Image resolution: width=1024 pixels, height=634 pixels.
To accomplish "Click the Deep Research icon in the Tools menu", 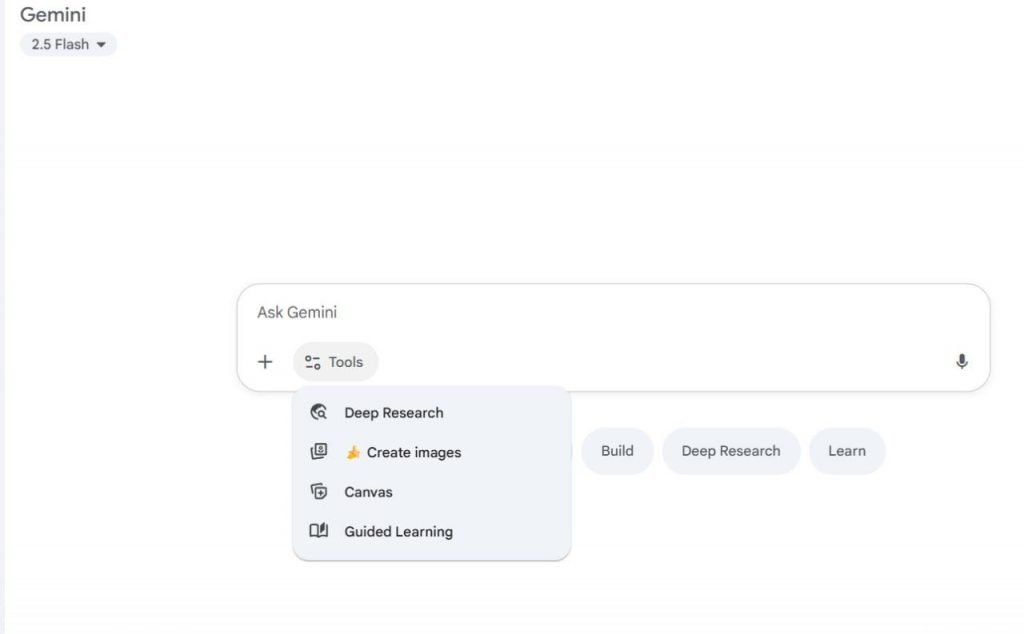I will pyautogui.click(x=319, y=412).
